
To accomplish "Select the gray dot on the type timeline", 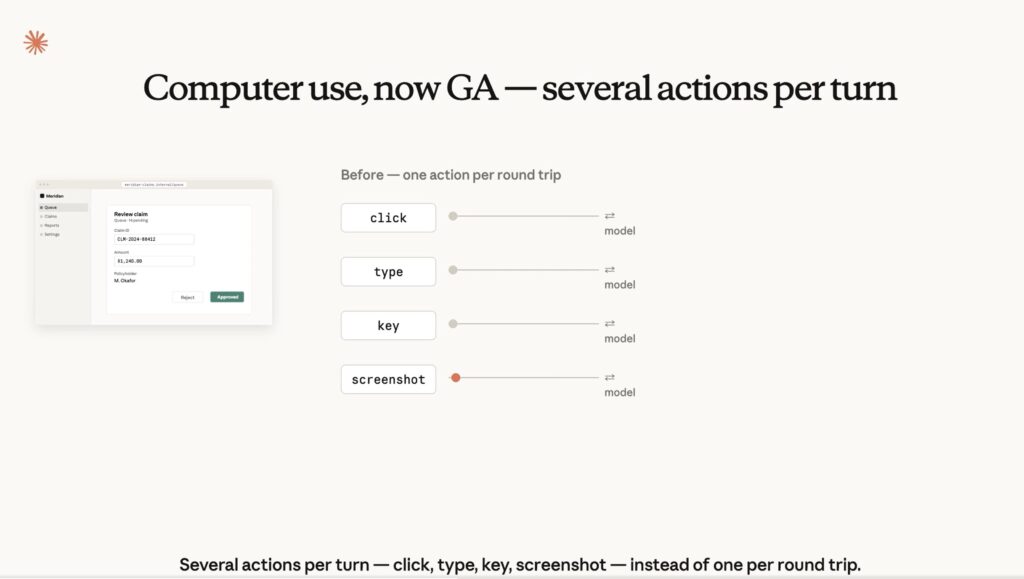I will tap(453, 270).
